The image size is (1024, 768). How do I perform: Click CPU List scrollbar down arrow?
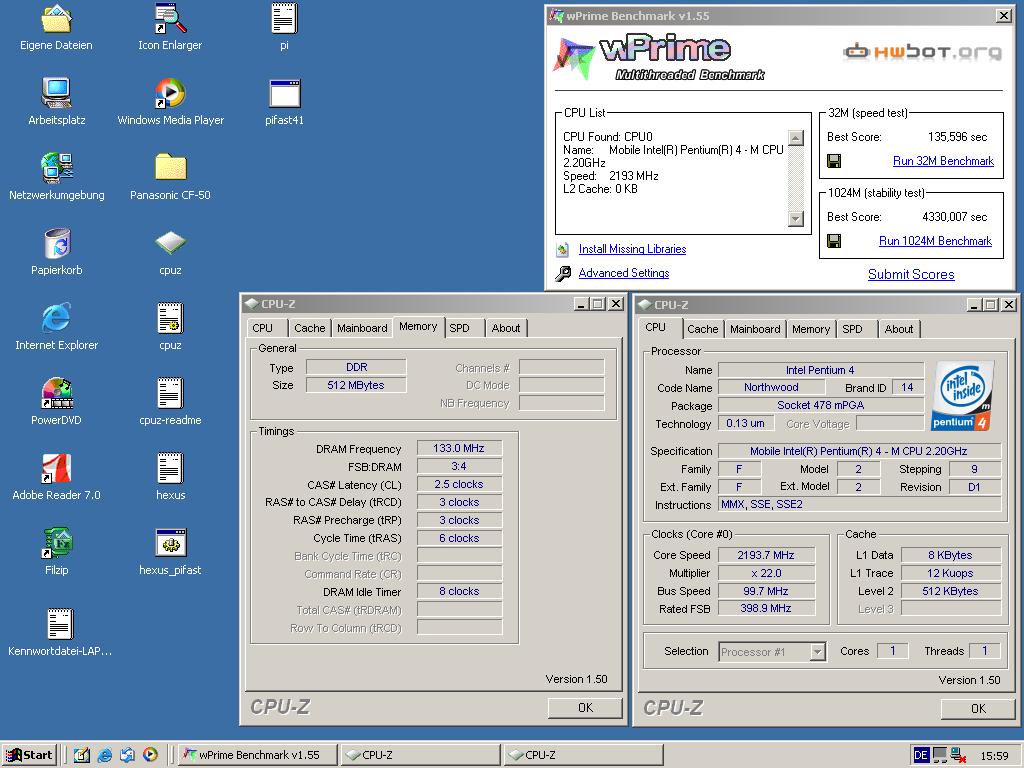pos(795,219)
